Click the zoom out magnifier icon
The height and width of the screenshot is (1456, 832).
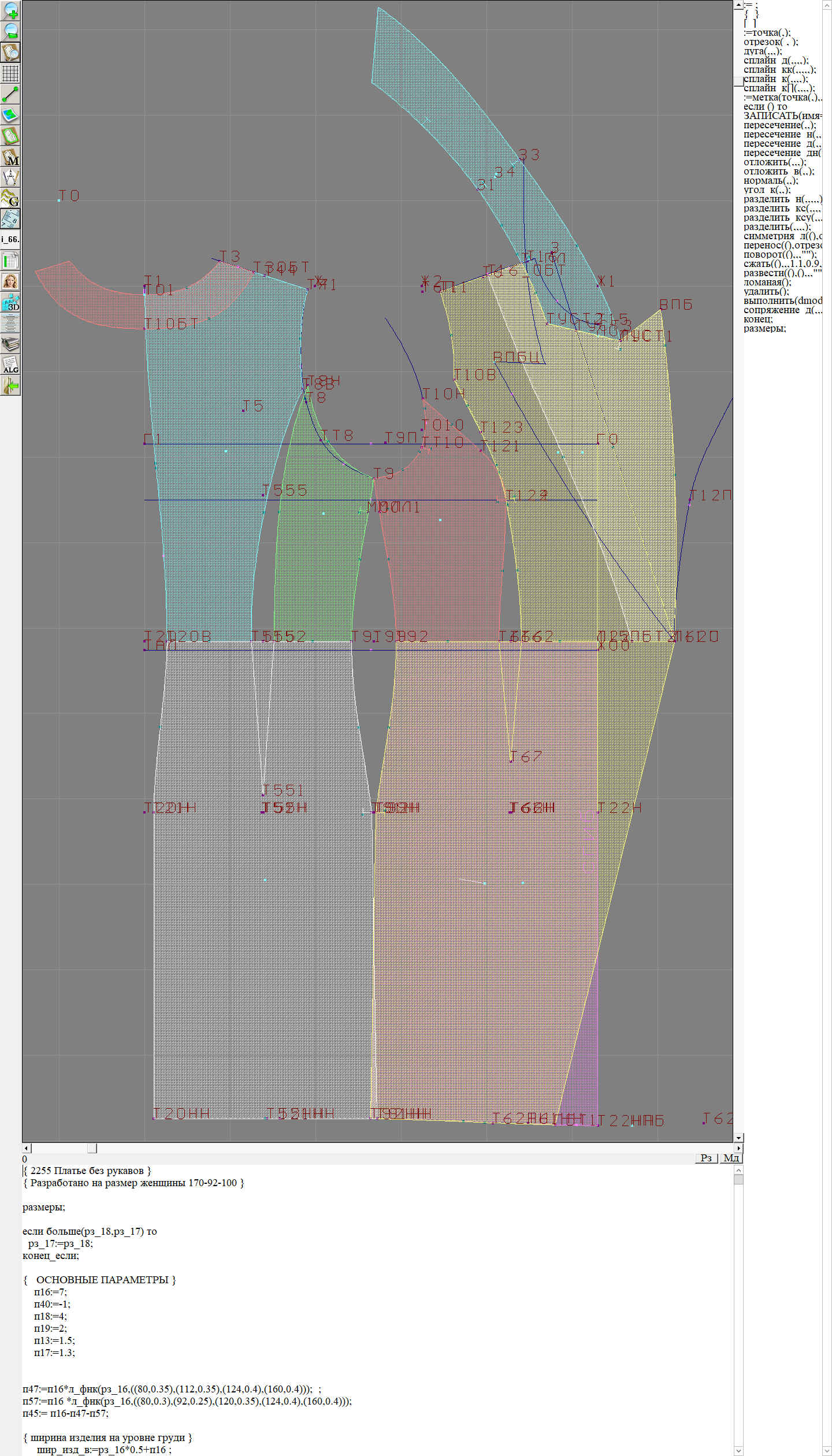coord(10,31)
